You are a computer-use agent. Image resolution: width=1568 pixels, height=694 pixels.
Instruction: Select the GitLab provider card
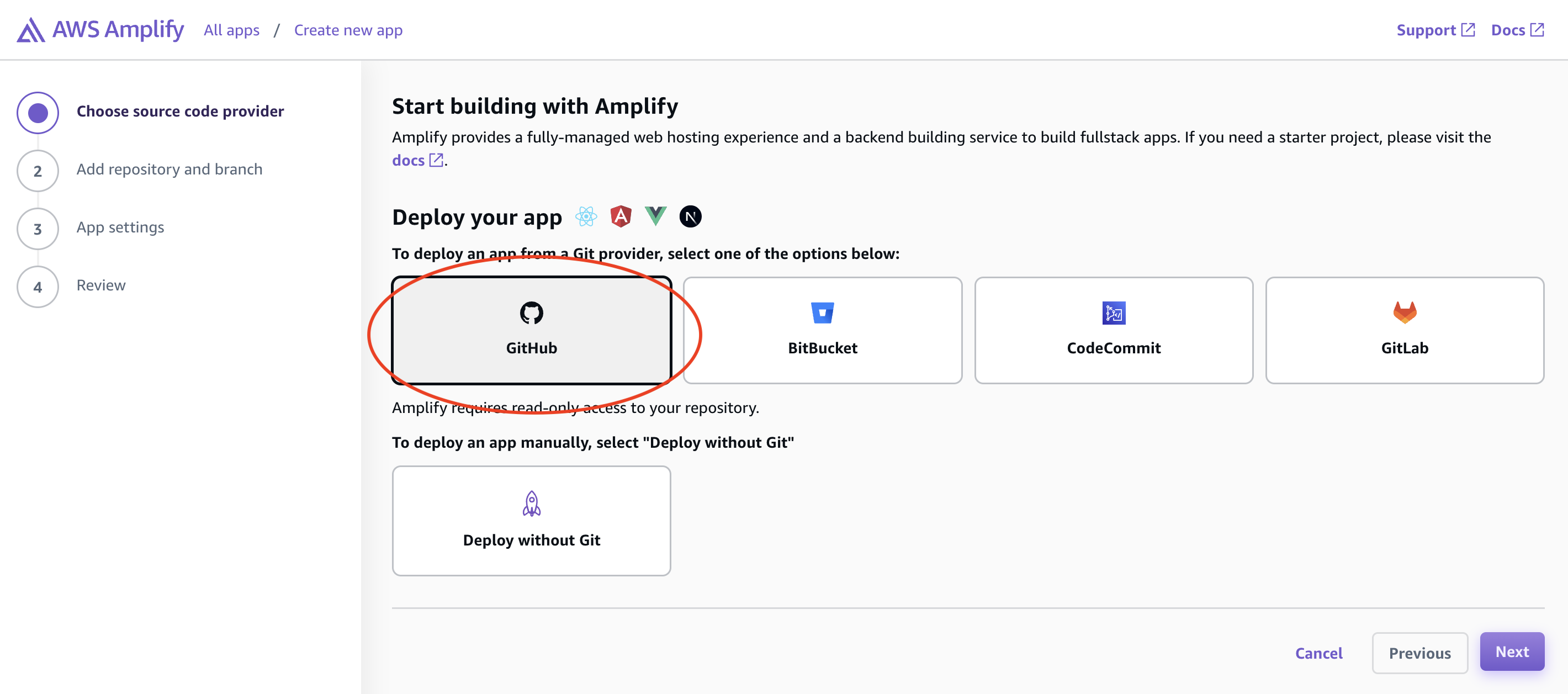[x=1404, y=331]
